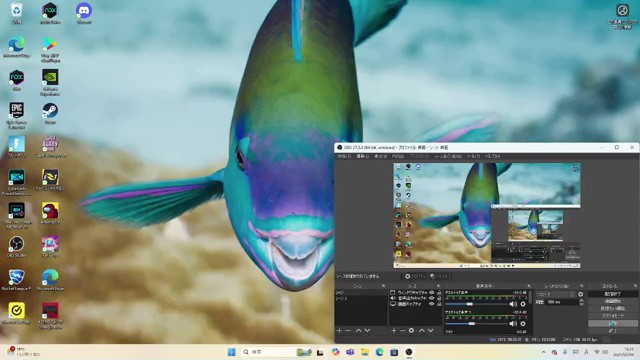Click add source plus icon in OBS
The width and height of the screenshot is (640, 360).
[x=394, y=330]
